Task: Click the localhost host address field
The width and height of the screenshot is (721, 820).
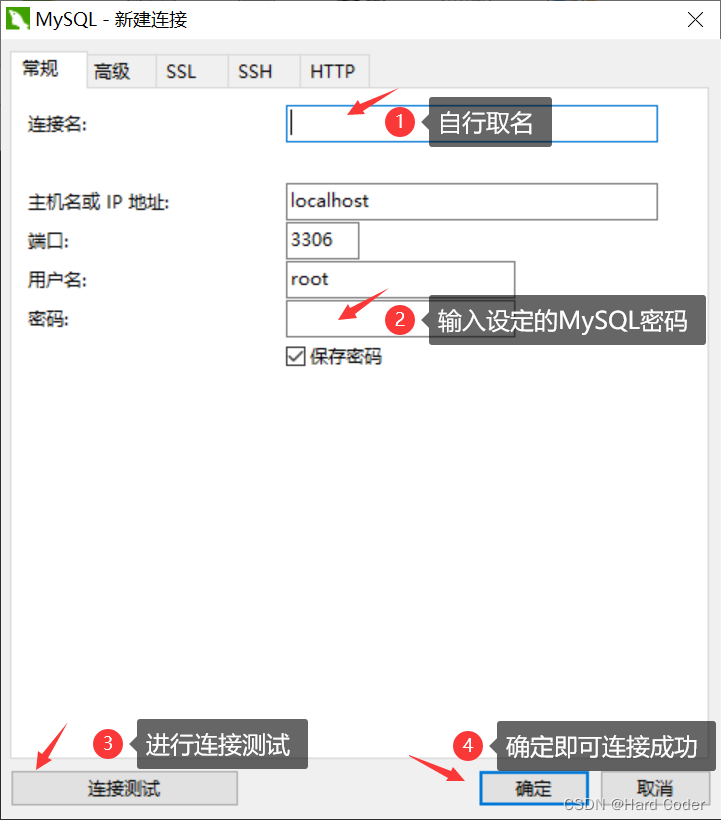Action: [x=472, y=201]
